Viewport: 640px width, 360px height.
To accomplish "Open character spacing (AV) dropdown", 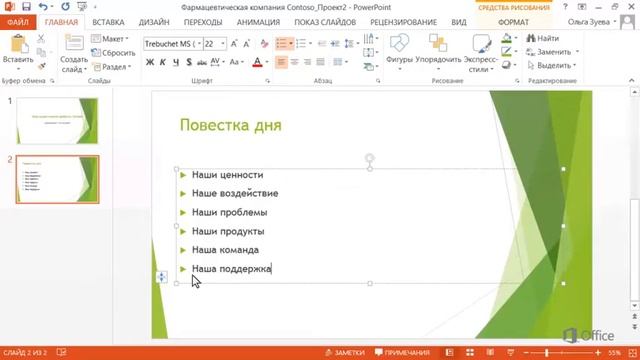I will pyautogui.click(x=218, y=62).
